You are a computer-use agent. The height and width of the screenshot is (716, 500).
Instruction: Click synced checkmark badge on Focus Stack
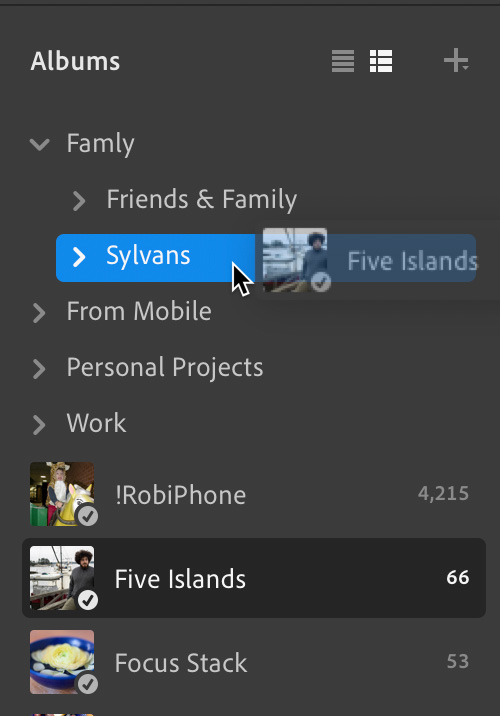[x=88, y=684]
